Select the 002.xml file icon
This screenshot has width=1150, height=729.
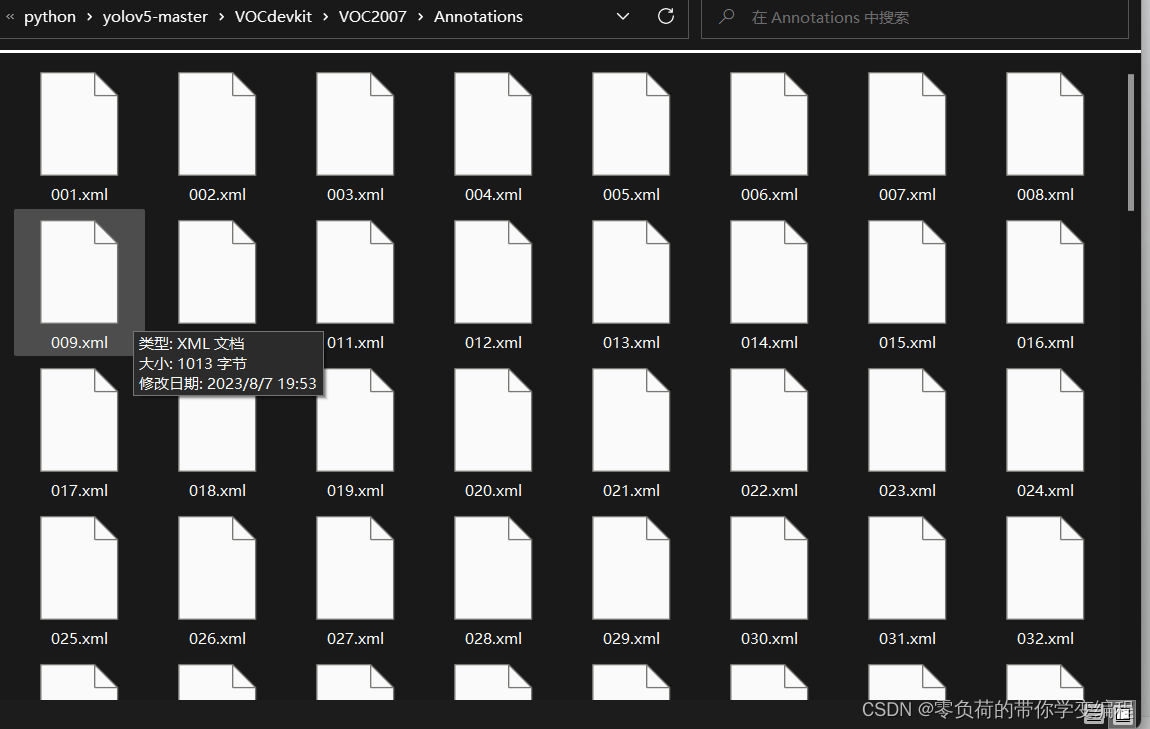[217, 124]
